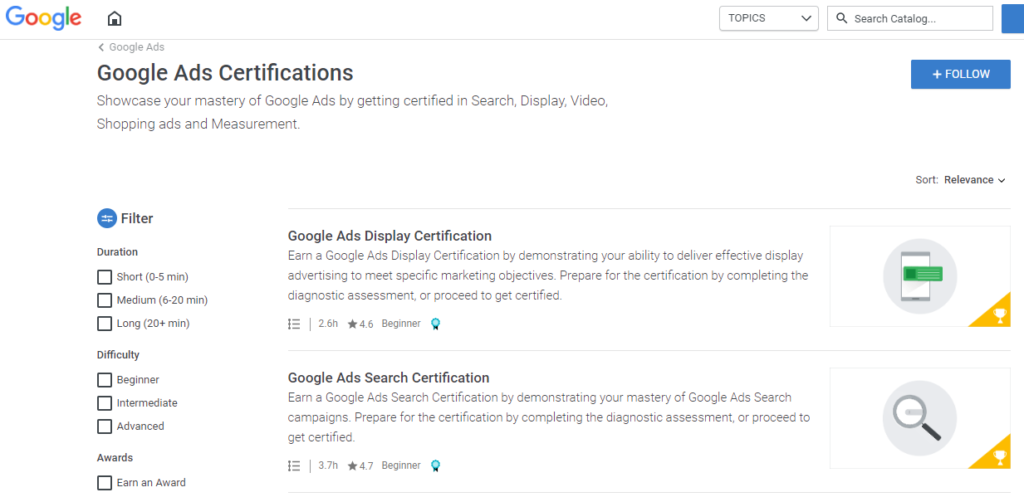Open the TOPICS dropdown
This screenshot has width=1024, height=502.
tap(769, 18)
